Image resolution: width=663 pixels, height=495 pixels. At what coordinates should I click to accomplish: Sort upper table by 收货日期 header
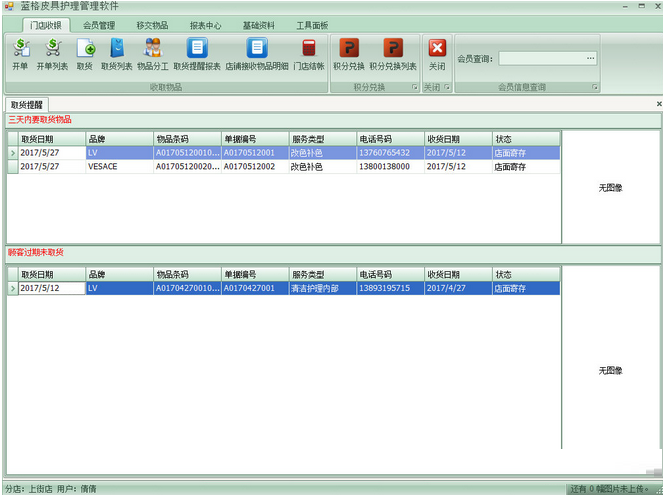click(458, 139)
